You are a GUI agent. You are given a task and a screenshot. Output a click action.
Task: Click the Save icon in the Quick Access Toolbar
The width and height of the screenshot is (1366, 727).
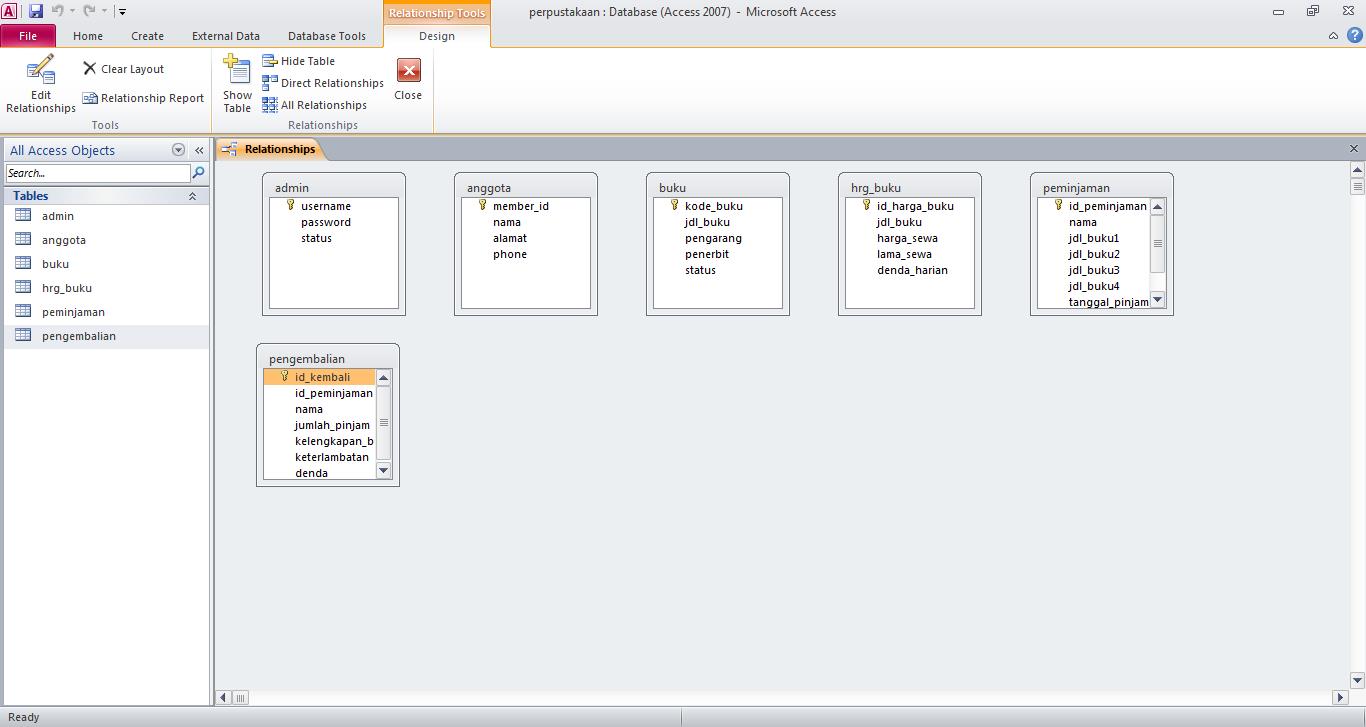point(36,11)
